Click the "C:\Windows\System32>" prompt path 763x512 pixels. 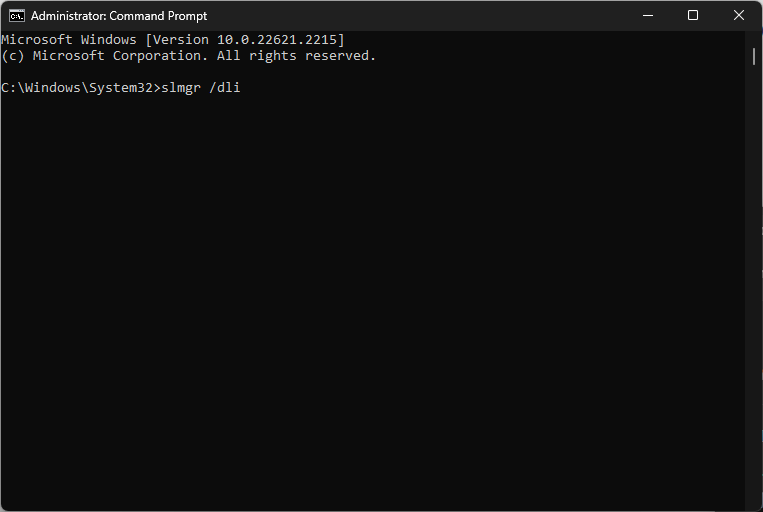click(x=78, y=88)
